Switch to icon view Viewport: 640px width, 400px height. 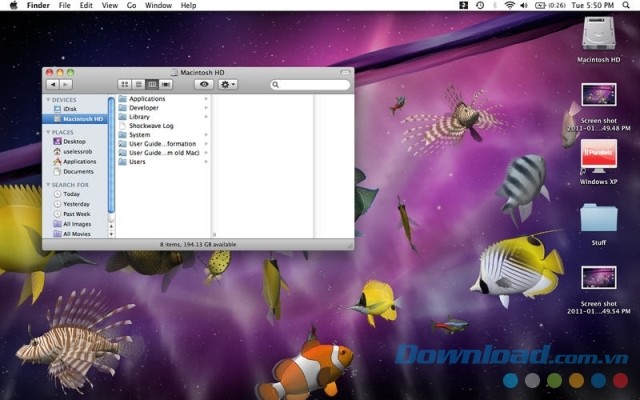[125, 85]
